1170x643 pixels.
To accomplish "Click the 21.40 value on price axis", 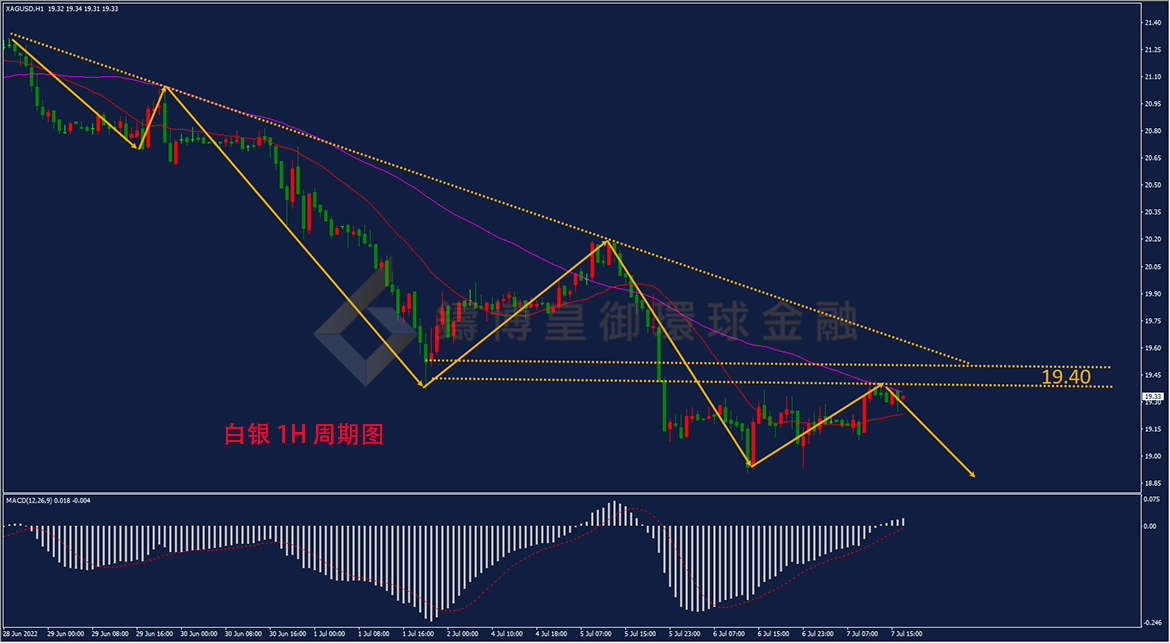I will coord(1152,23).
